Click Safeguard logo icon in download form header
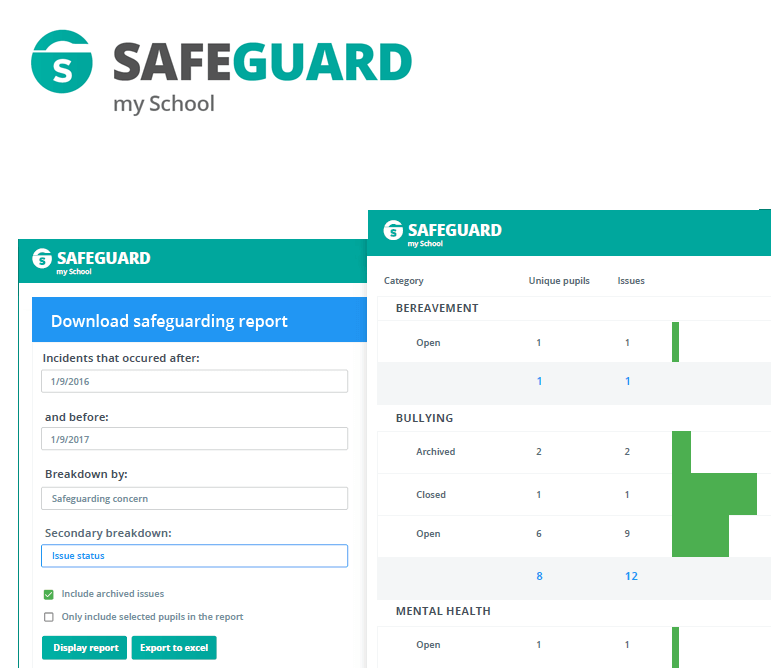Screen dimensions: 779x668 click(42, 258)
